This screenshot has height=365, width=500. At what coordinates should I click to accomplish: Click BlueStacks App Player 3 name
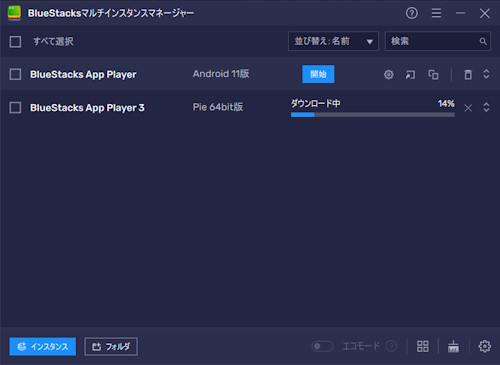(x=87, y=108)
